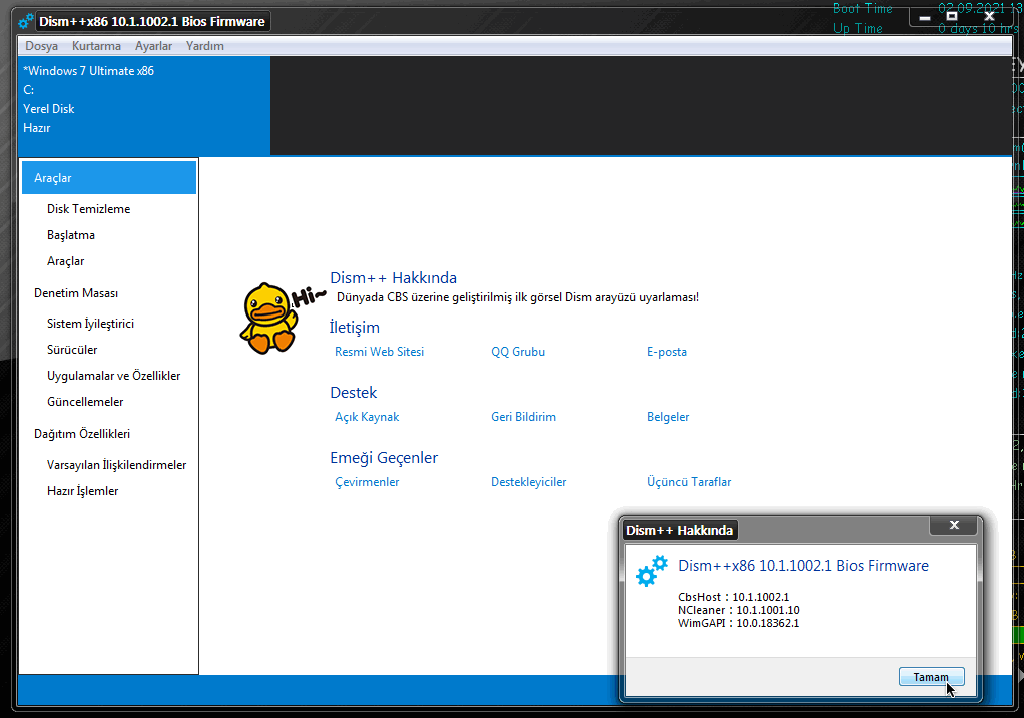The height and width of the screenshot is (718, 1024).
Task: Open Disk Temizleme in the sidebar
Action: tap(89, 209)
